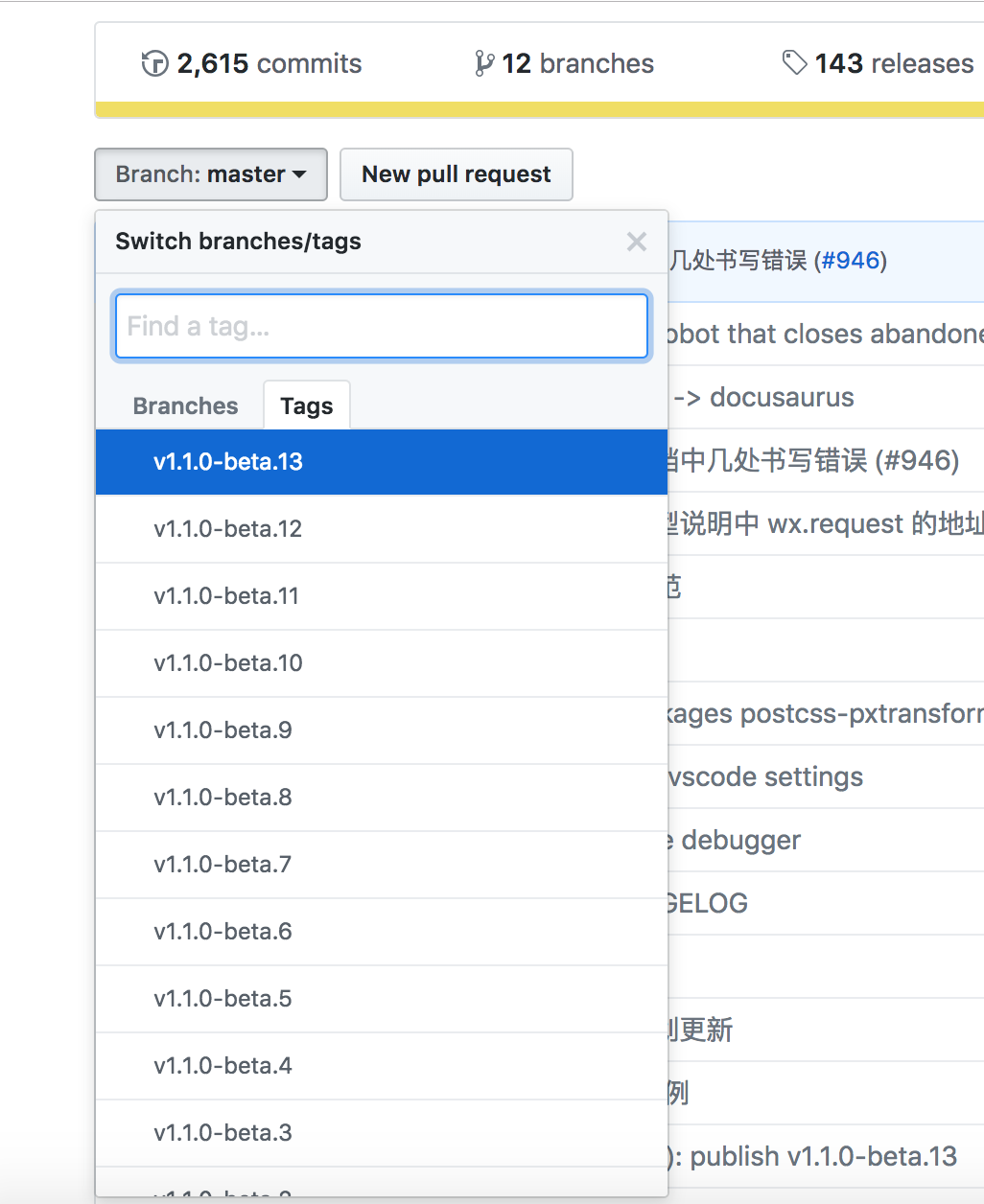The image size is (984, 1204).
Task: Click 'Switch branches/tags' popup title
Action: (238, 242)
